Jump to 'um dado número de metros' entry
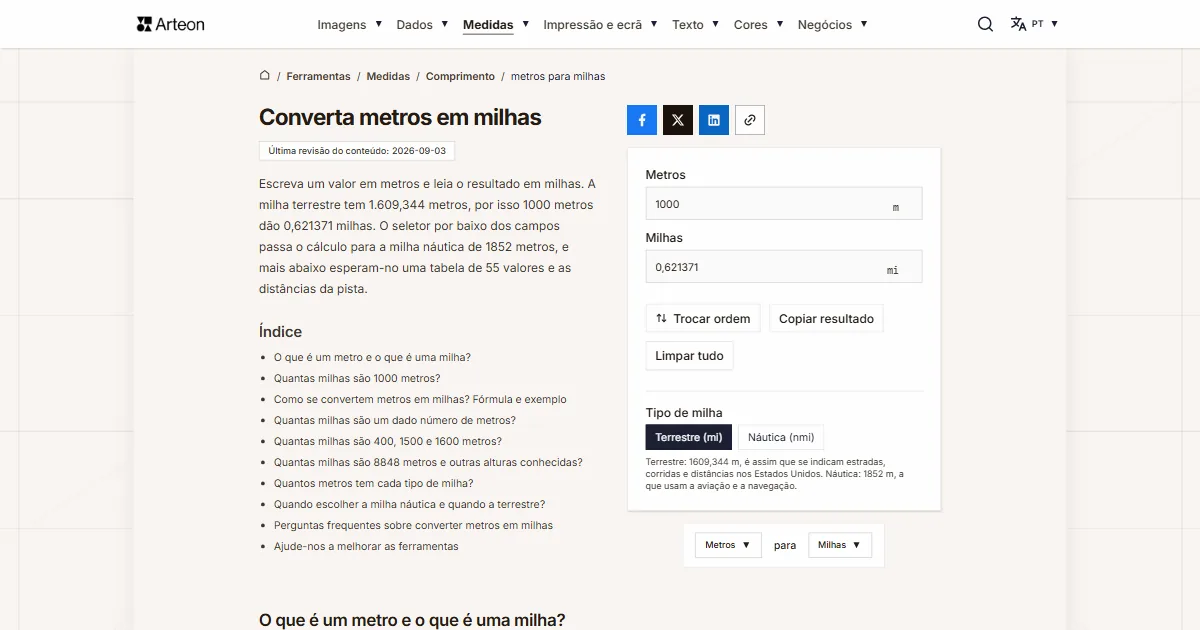1200x630 pixels. tap(395, 420)
